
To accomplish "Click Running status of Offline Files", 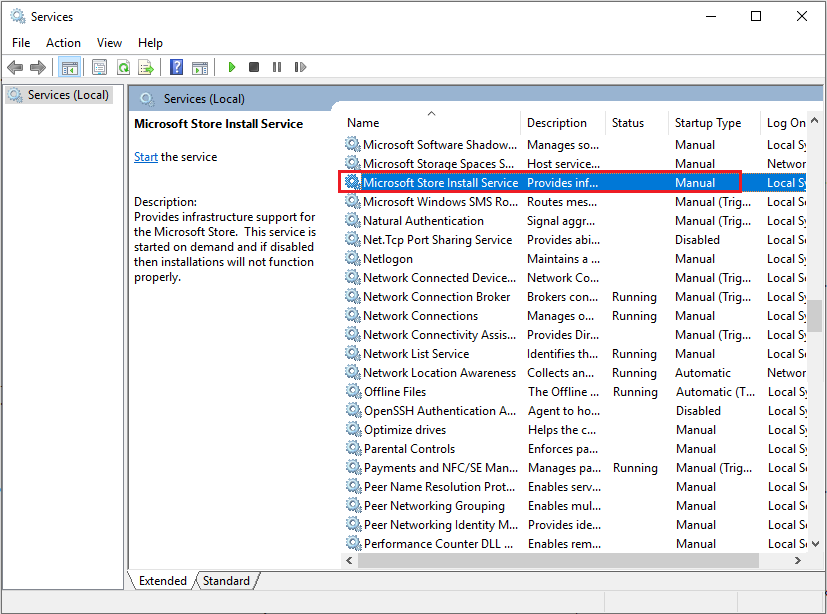I will [635, 392].
